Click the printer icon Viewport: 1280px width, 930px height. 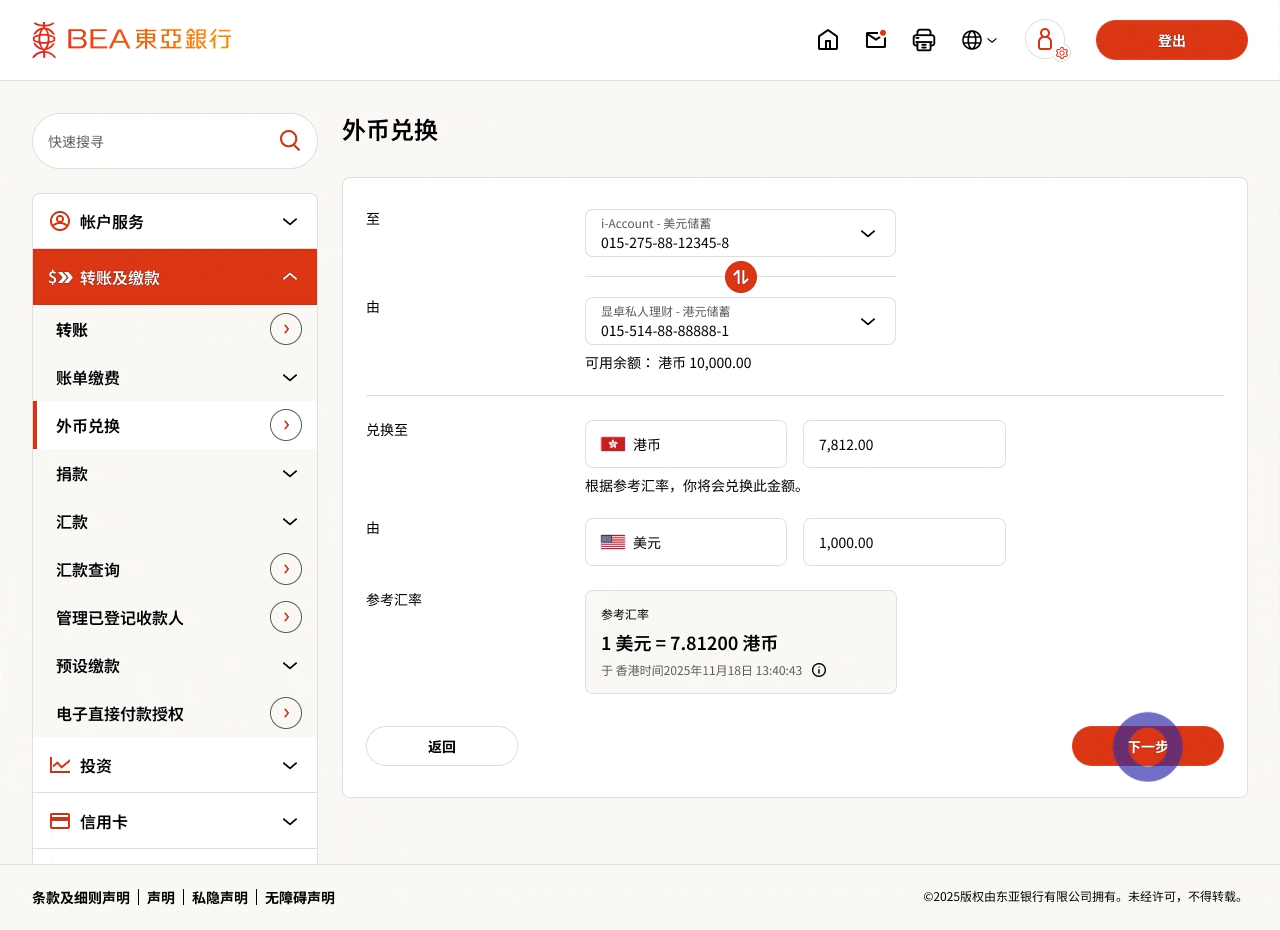click(924, 40)
